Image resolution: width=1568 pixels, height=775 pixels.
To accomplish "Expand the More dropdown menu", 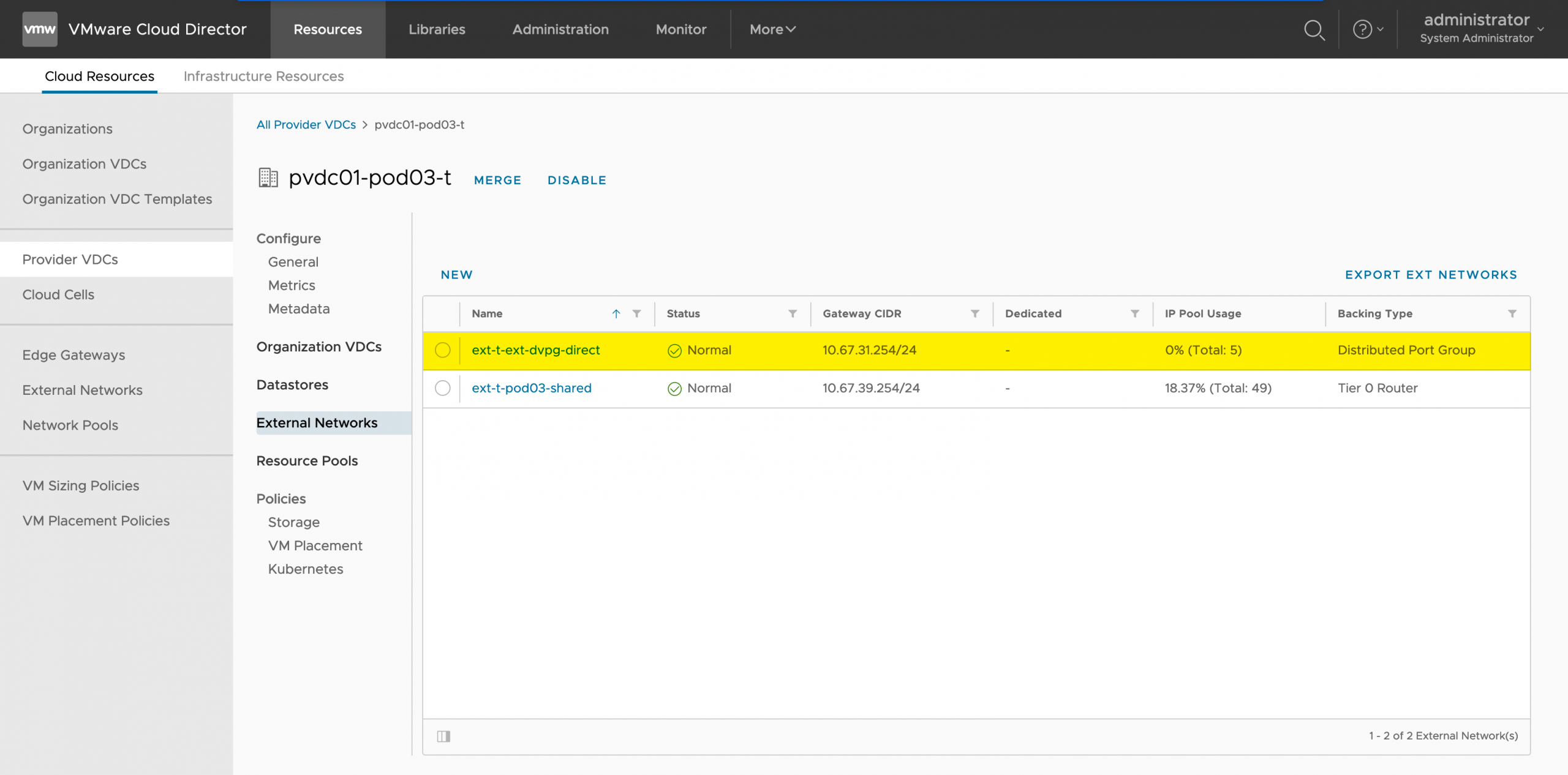I will point(772,29).
